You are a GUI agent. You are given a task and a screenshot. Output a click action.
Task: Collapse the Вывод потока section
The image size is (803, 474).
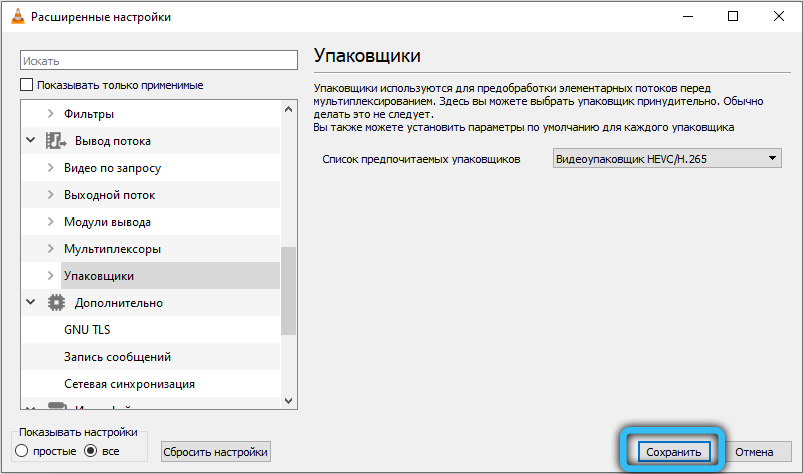[31, 140]
